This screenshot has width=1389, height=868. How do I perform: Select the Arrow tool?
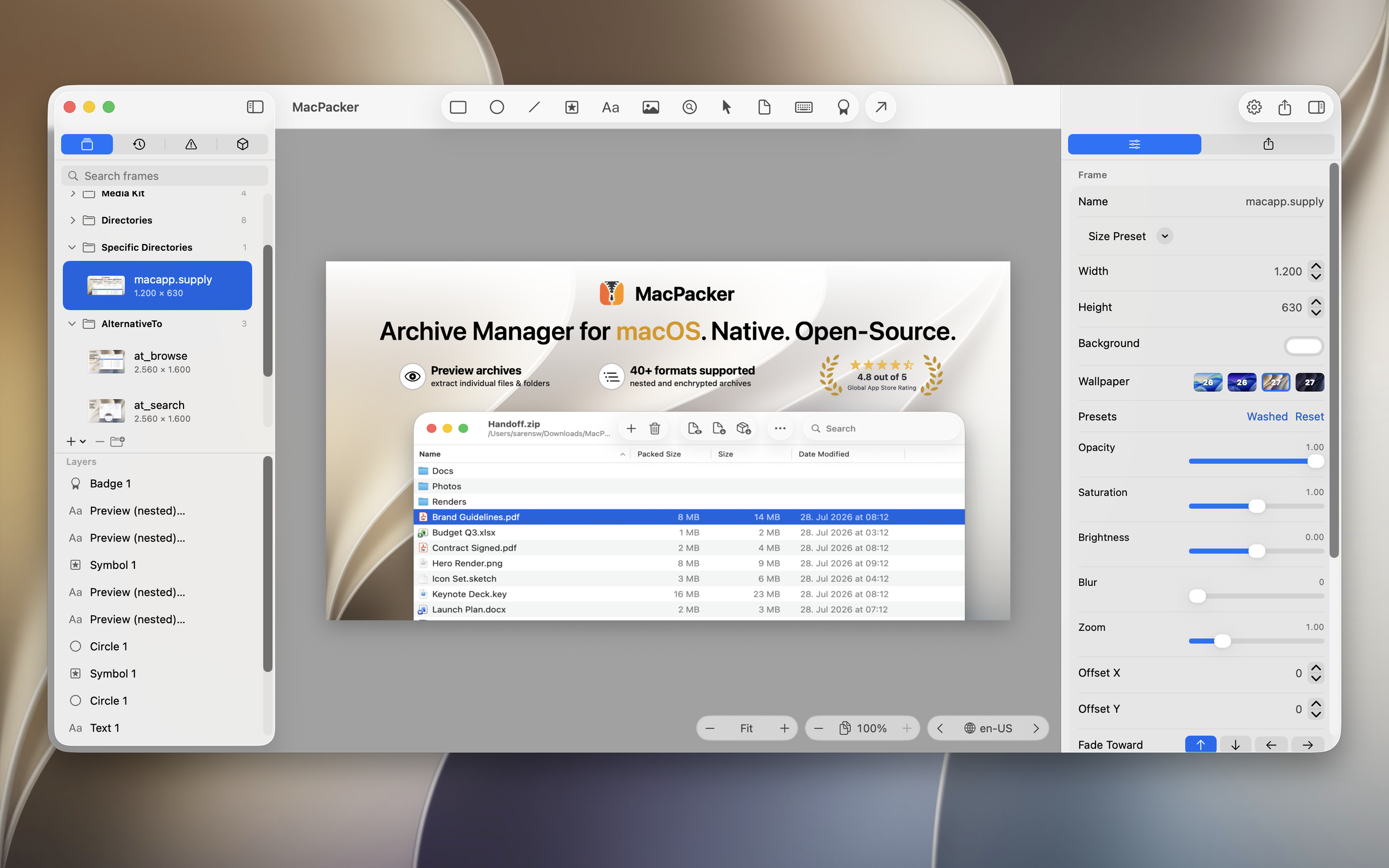(x=881, y=107)
